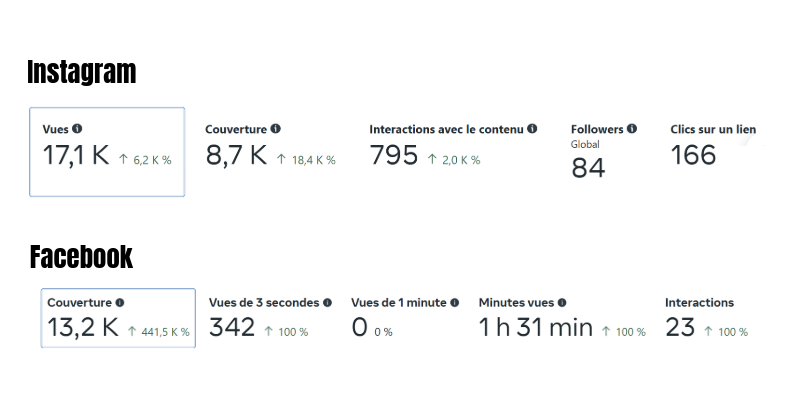Click the Facebook section heading
The width and height of the screenshot is (800, 400).
click(81, 256)
